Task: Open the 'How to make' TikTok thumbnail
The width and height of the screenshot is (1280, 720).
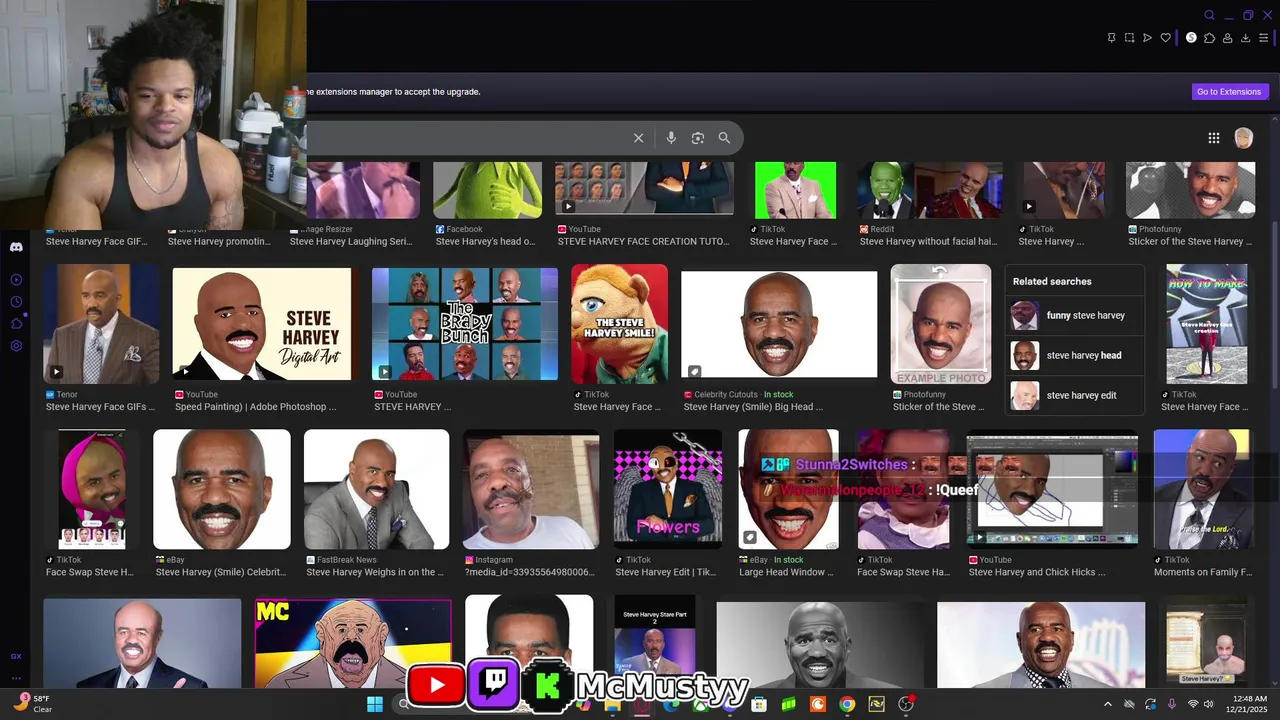Action: [x=1207, y=324]
